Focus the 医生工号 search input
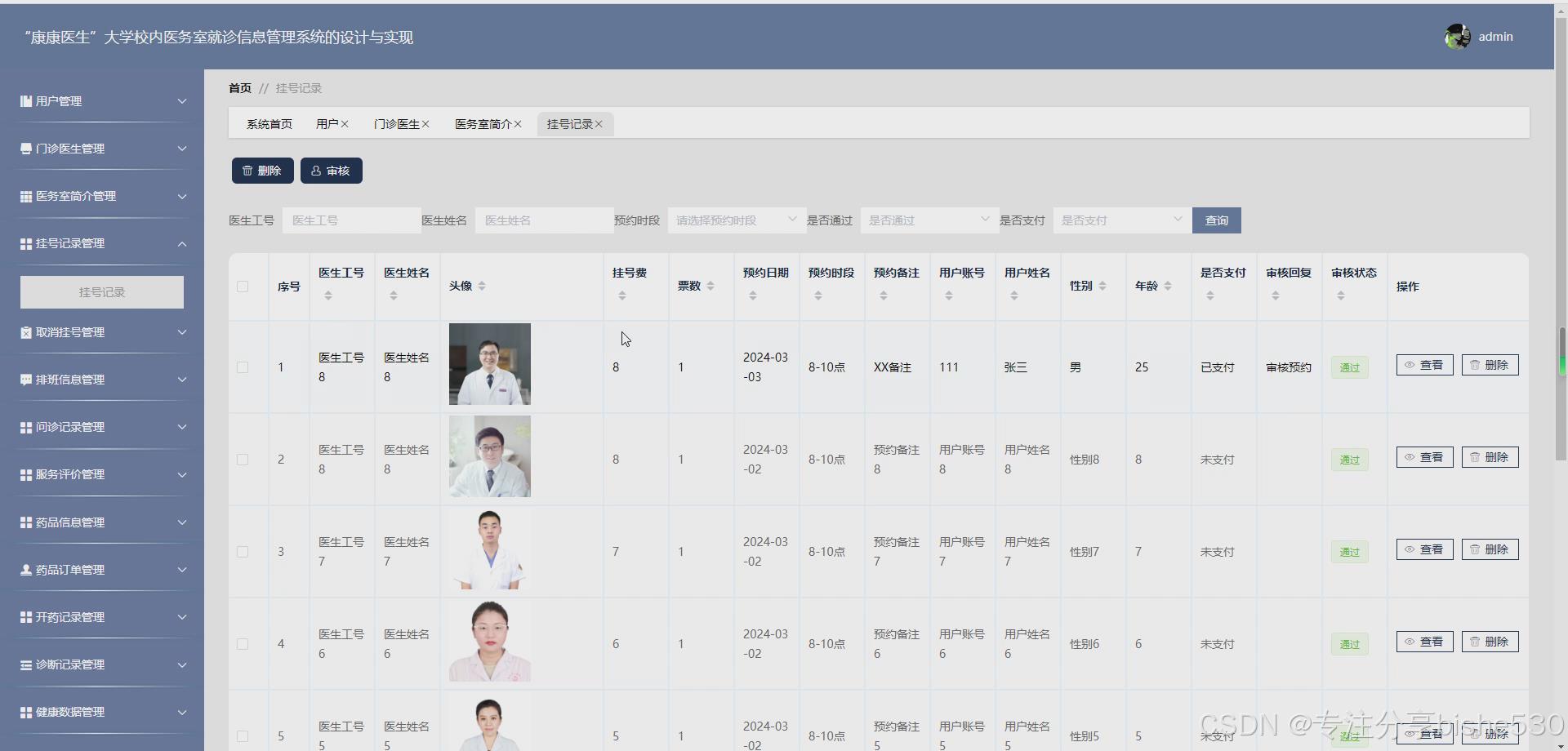The height and width of the screenshot is (751, 1568). [352, 220]
